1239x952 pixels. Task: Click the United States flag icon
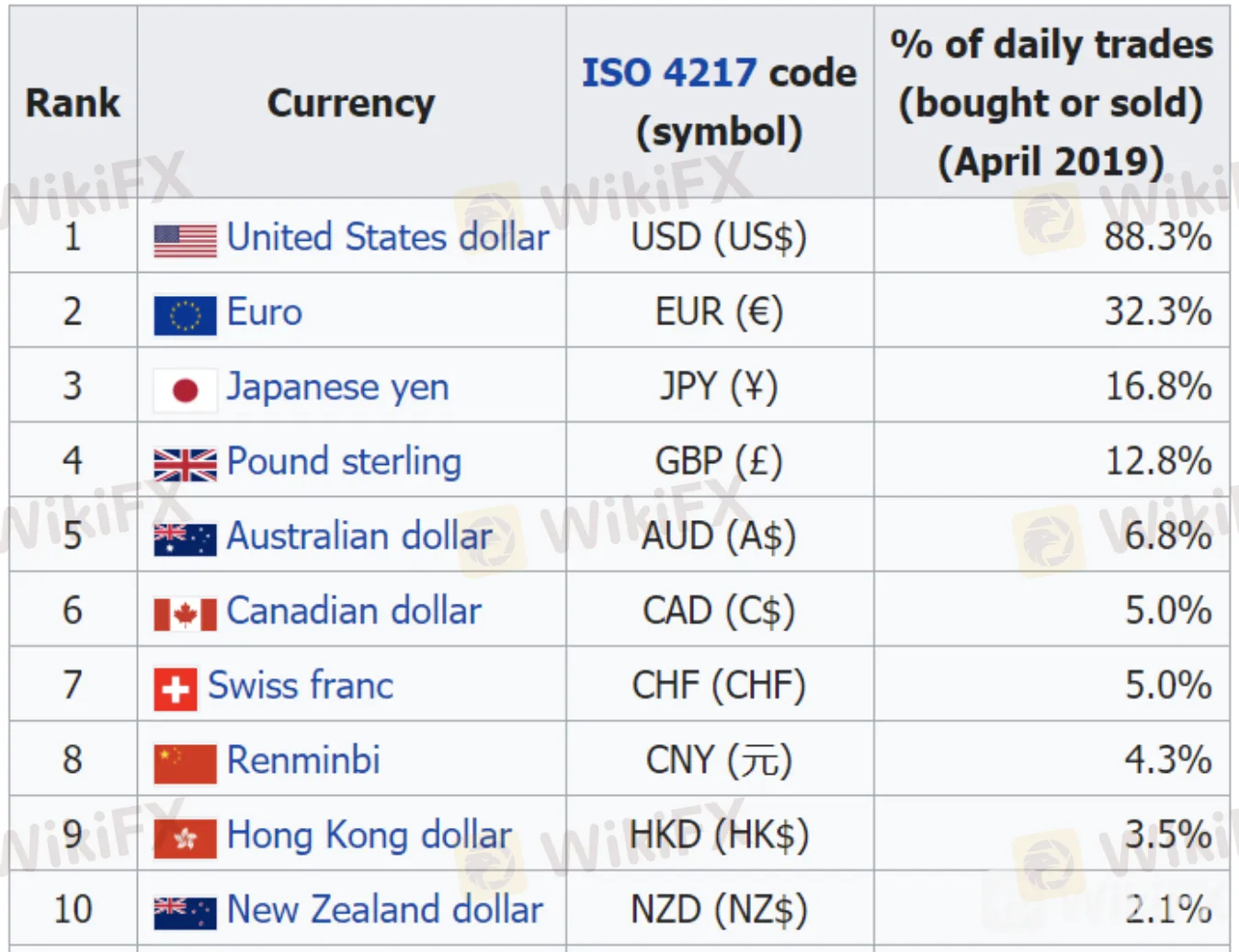click(x=185, y=241)
